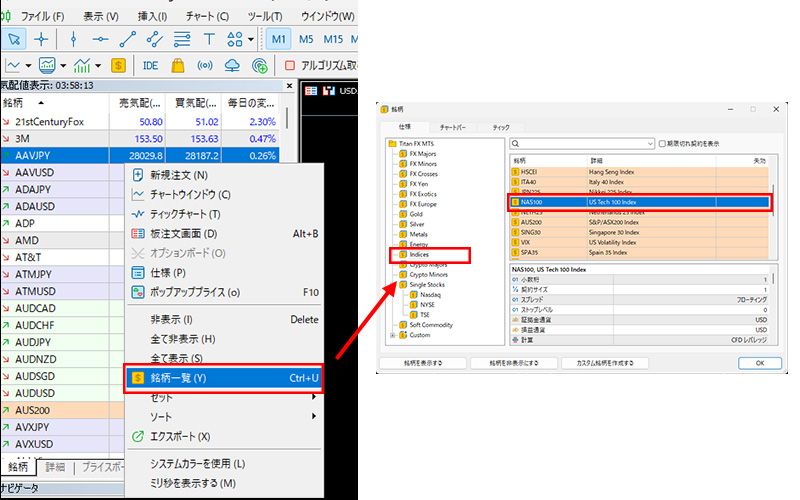Toggle the アルゴリズム取引 button
The width and height of the screenshot is (800, 500).
[321, 65]
